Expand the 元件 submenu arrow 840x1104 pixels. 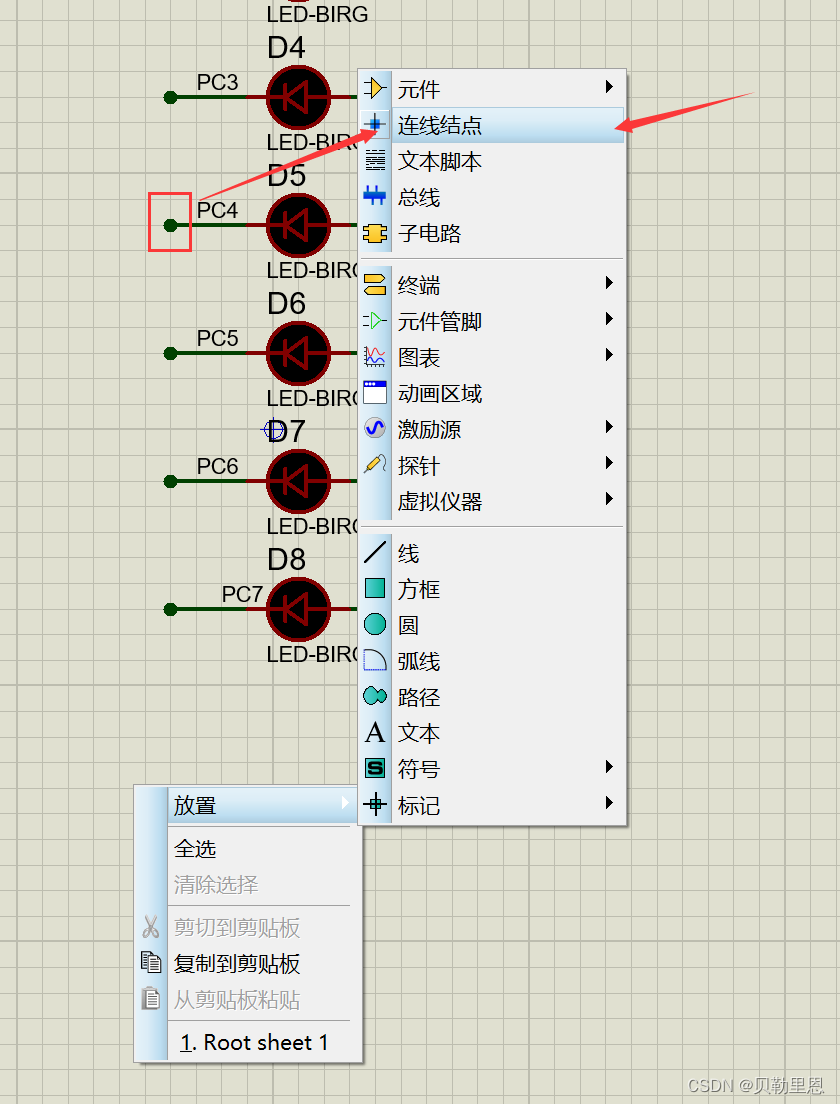tap(609, 87)
